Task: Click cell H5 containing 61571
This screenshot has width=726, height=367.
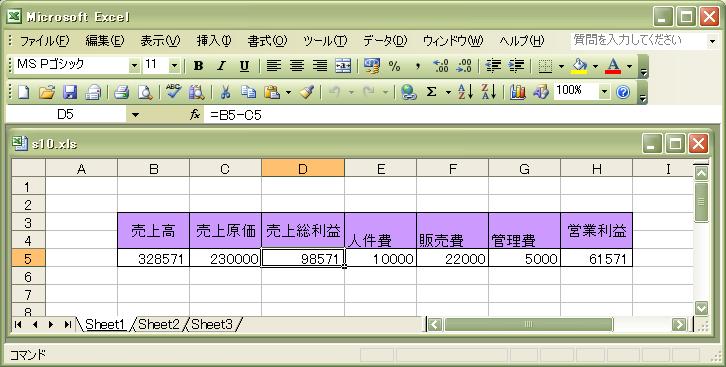Action: pos(596,258)
